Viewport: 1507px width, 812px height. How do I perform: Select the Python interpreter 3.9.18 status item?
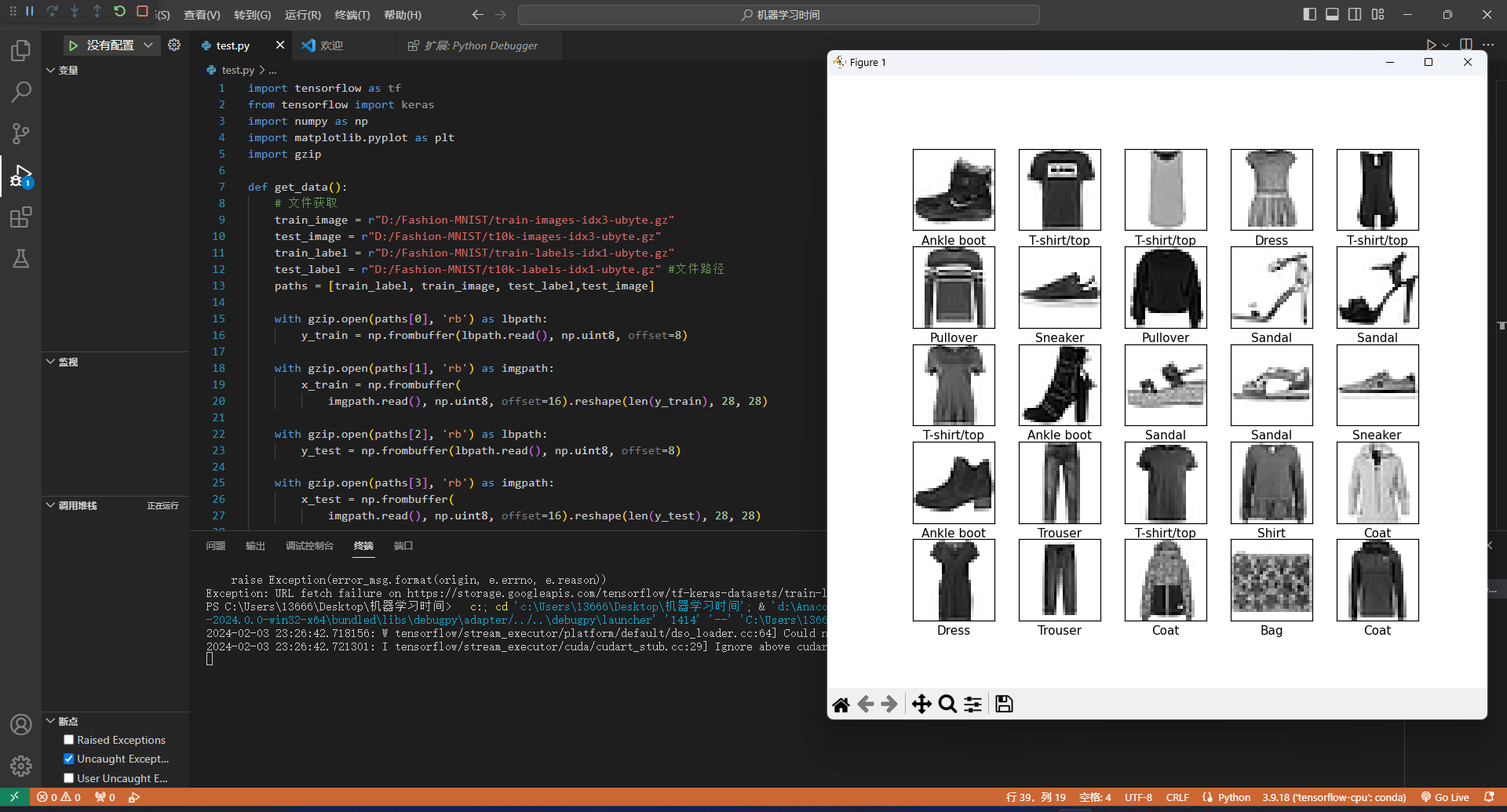pyautogui.click(x=1334, y=797)
